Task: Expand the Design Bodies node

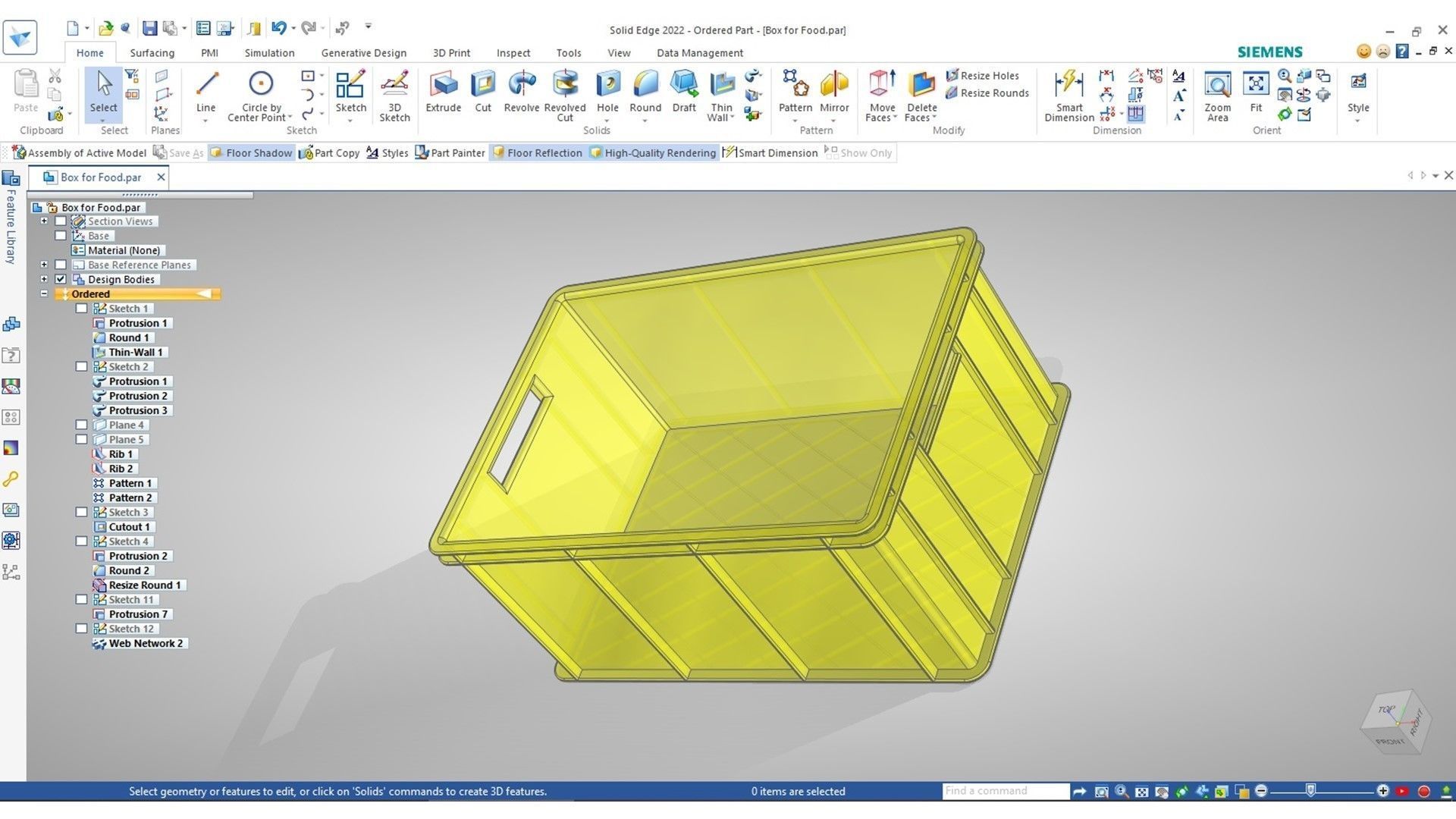Action: click(x=44, y=279)
